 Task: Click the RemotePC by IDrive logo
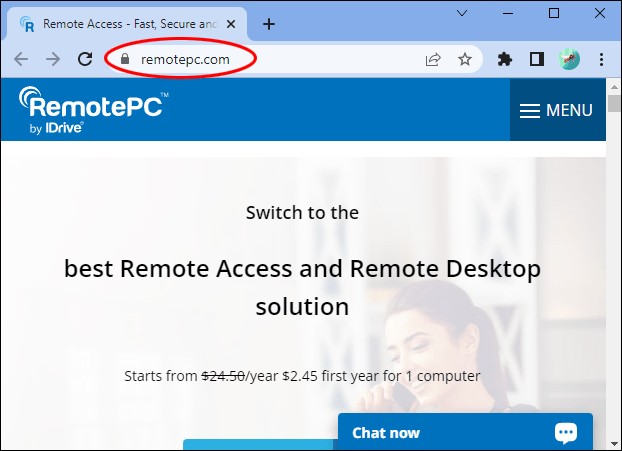(92, 110)
